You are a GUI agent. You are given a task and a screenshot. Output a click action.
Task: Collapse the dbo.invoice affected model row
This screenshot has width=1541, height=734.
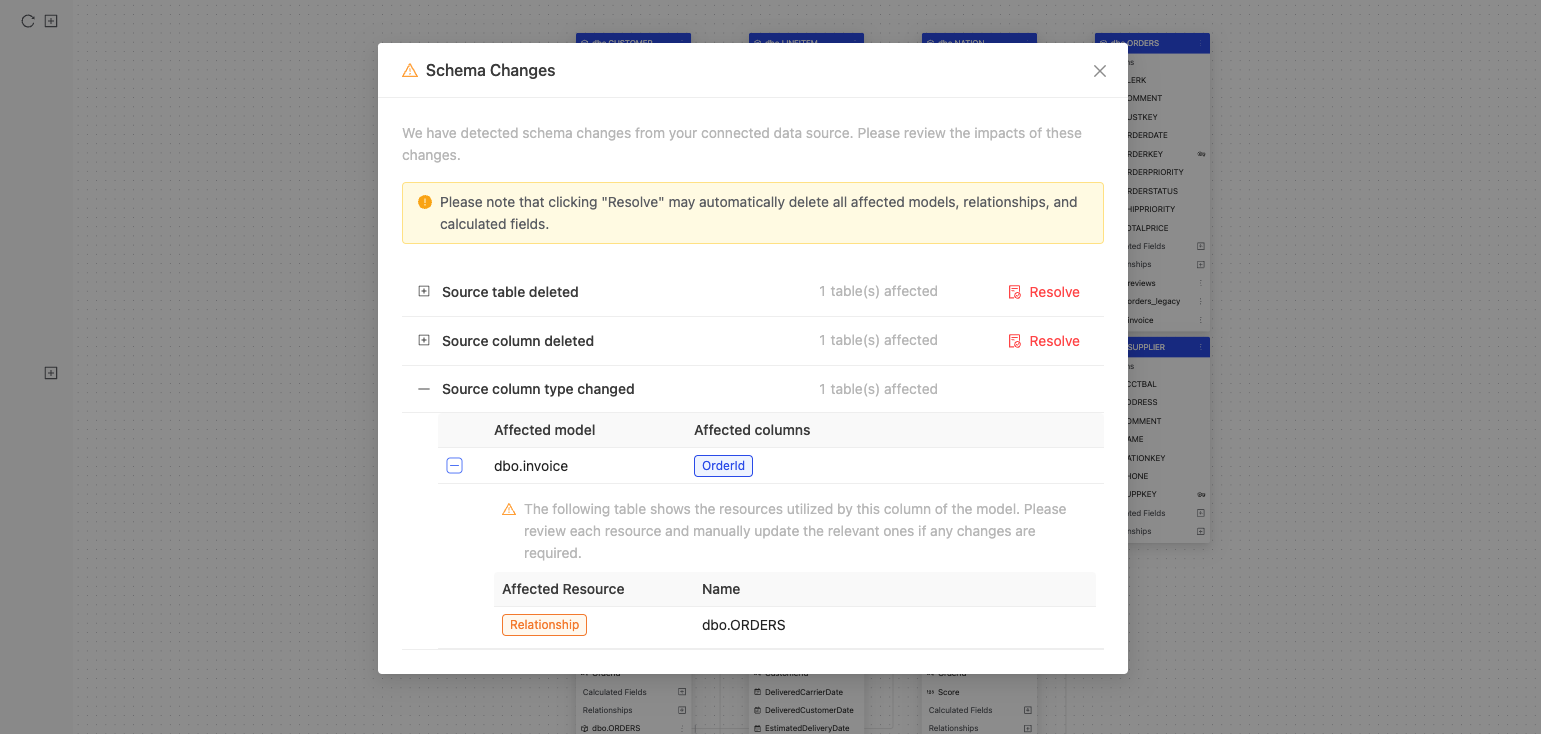tap(454, 466)
